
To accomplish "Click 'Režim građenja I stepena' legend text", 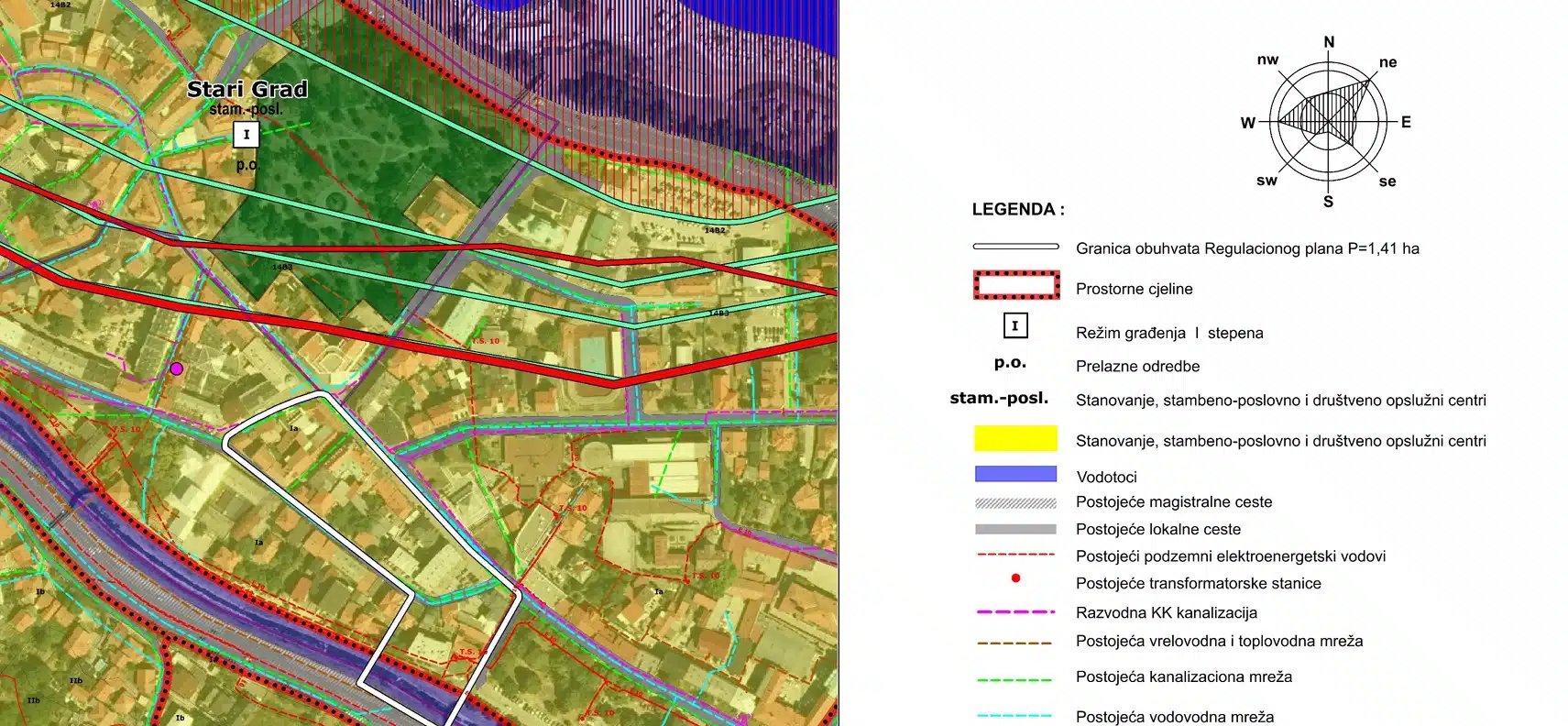I will (1169, 333).
